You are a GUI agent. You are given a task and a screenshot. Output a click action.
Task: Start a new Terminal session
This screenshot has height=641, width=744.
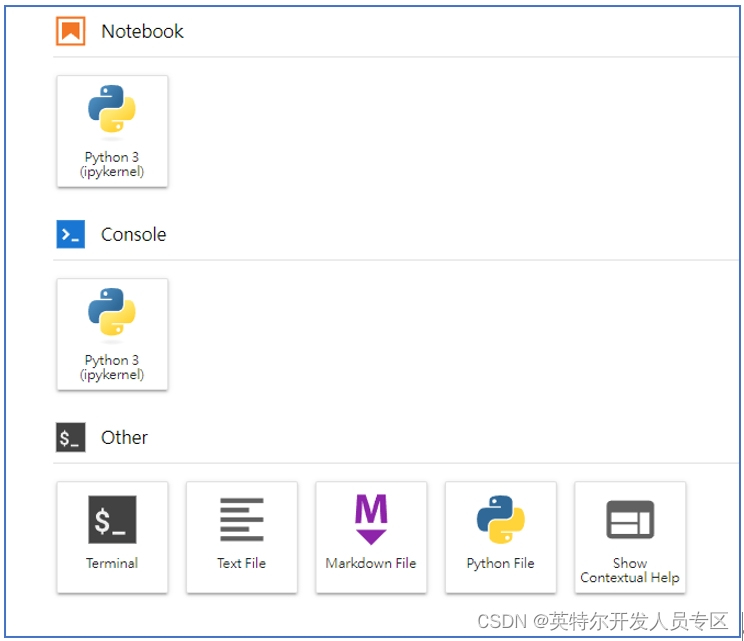[x=112, y=537]
